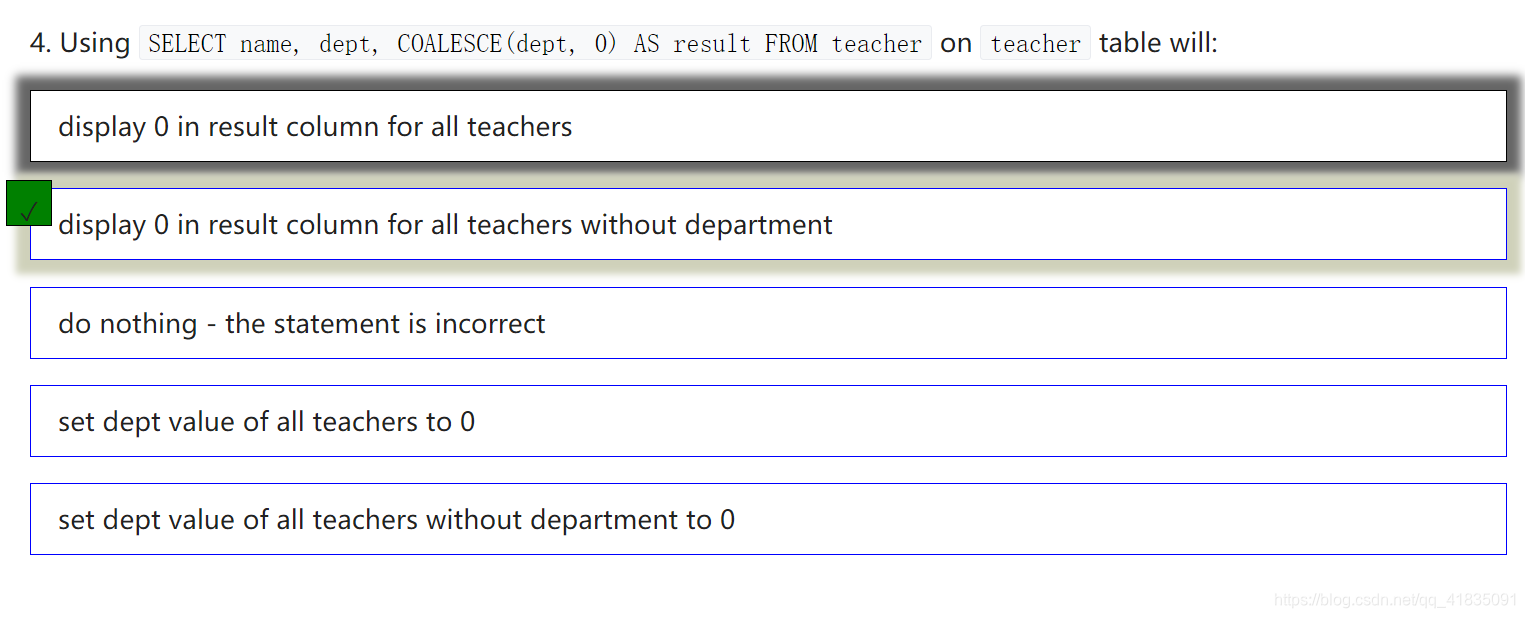Choose "set dept value of all teachers without department to 0"
1525x618 pixels.
click(768, 519)
